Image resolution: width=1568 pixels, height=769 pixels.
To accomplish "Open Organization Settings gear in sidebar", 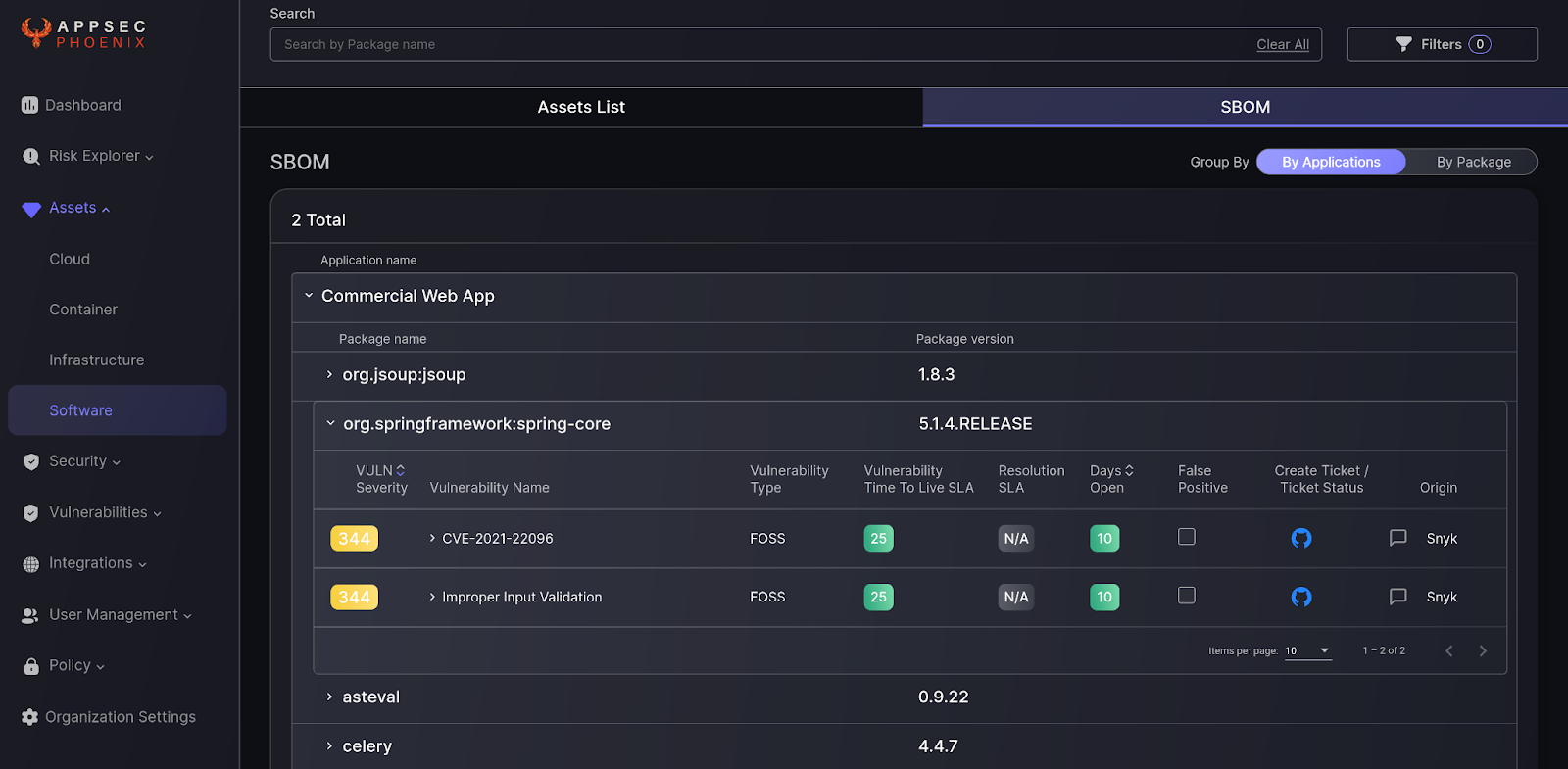I will [x=30, y=717].
